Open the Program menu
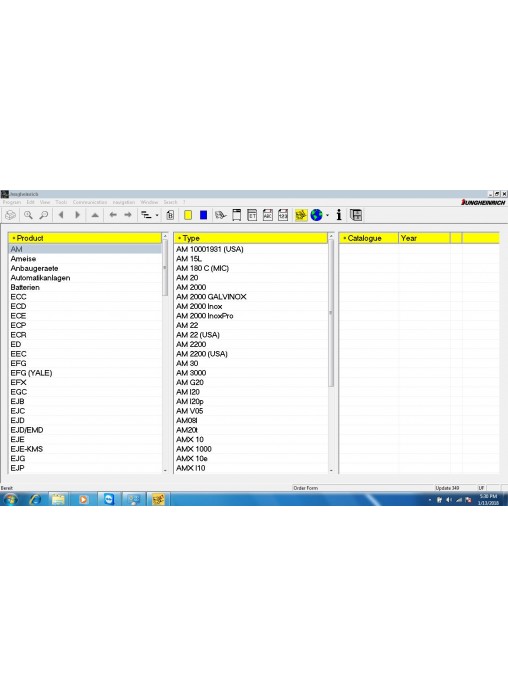The width and height of the screenshot is (508, 696). (12, 202)
